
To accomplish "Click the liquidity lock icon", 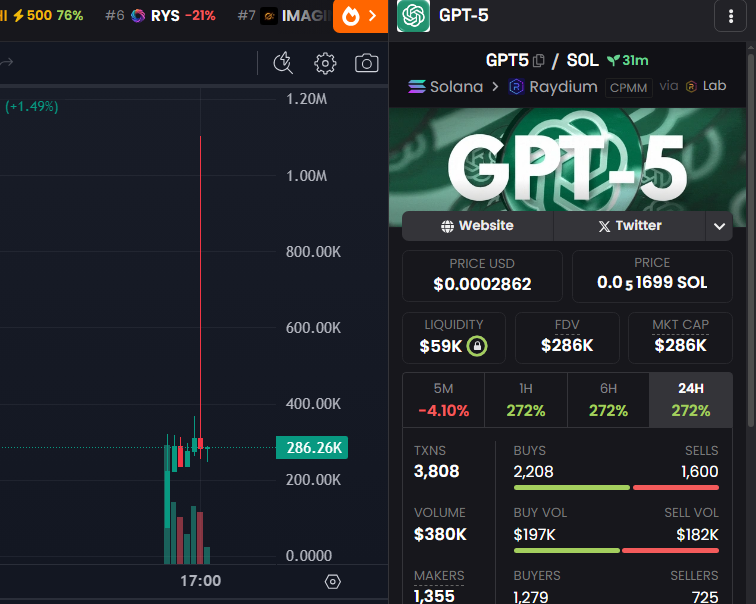I will (x=477, y=346).
